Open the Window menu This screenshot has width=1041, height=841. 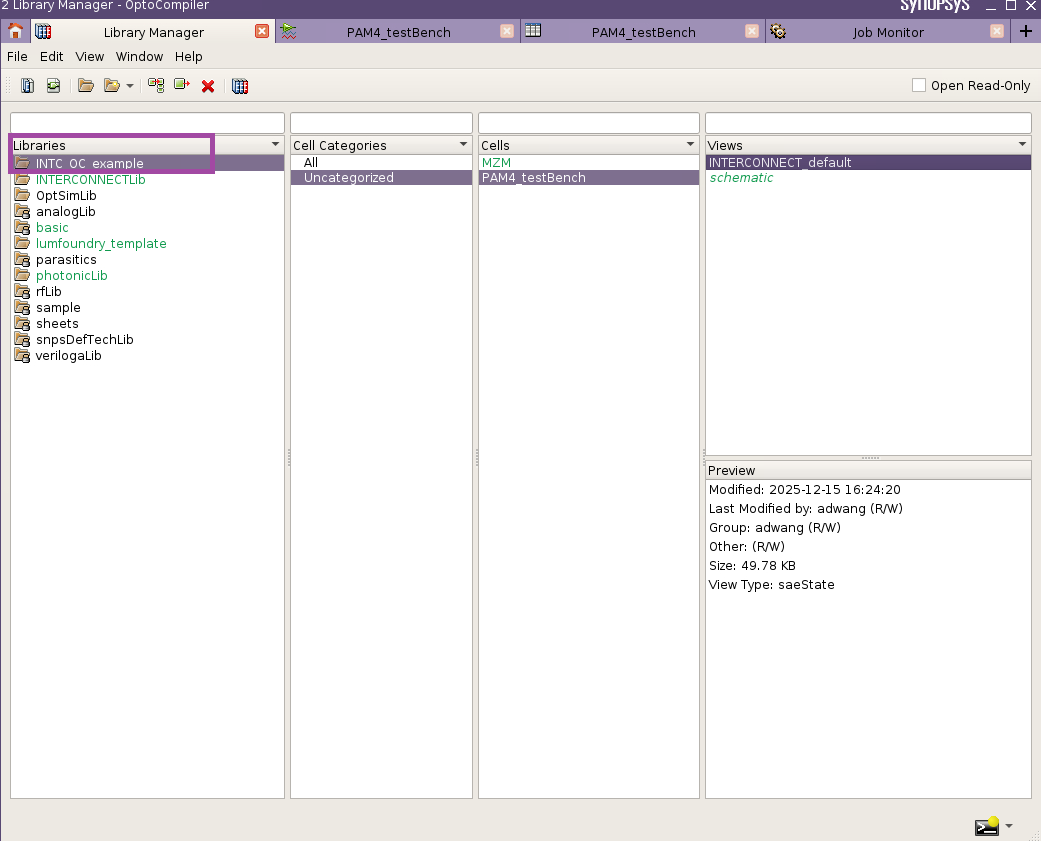(x=139, y=56)
